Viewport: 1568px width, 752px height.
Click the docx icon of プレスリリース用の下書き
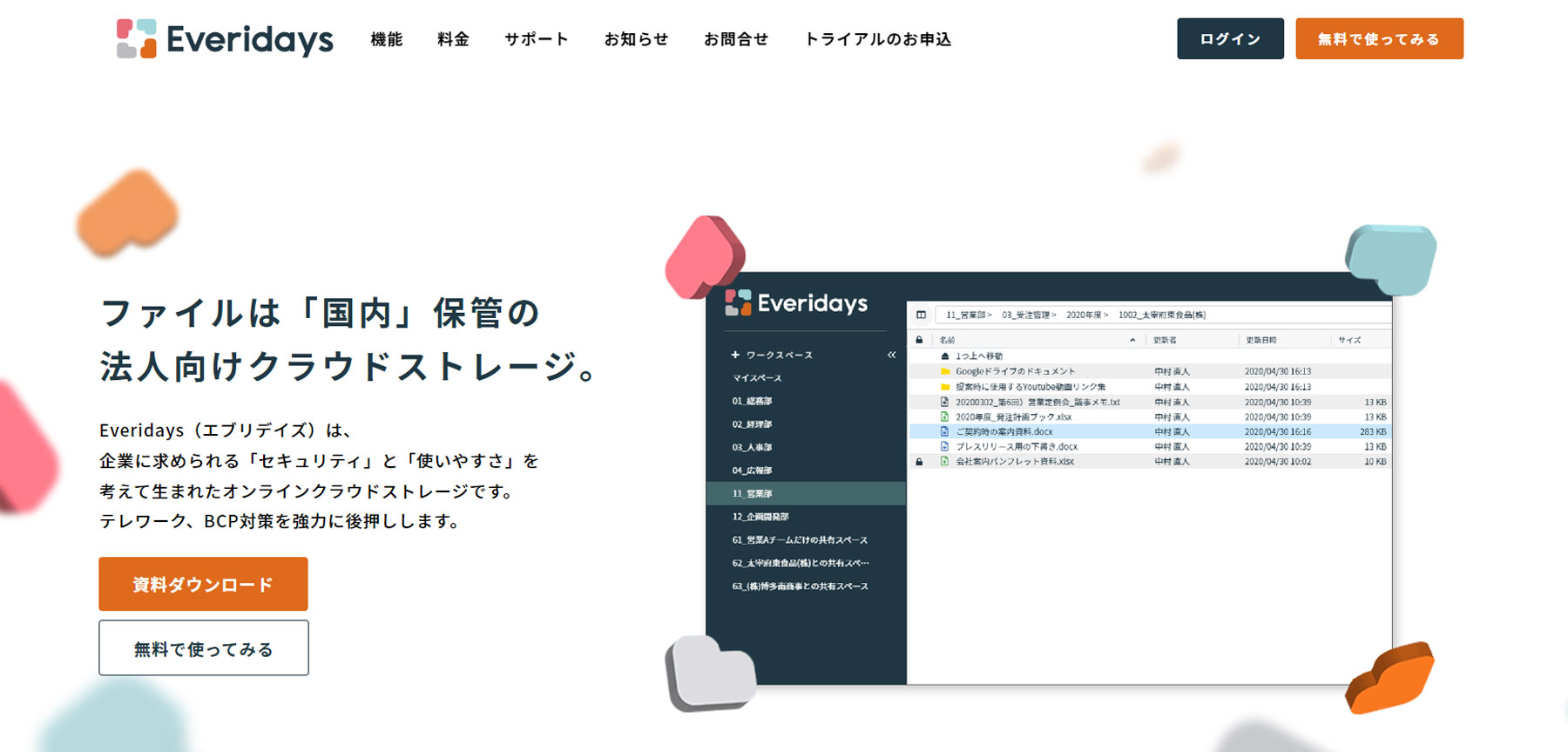(x=945, y=446)
